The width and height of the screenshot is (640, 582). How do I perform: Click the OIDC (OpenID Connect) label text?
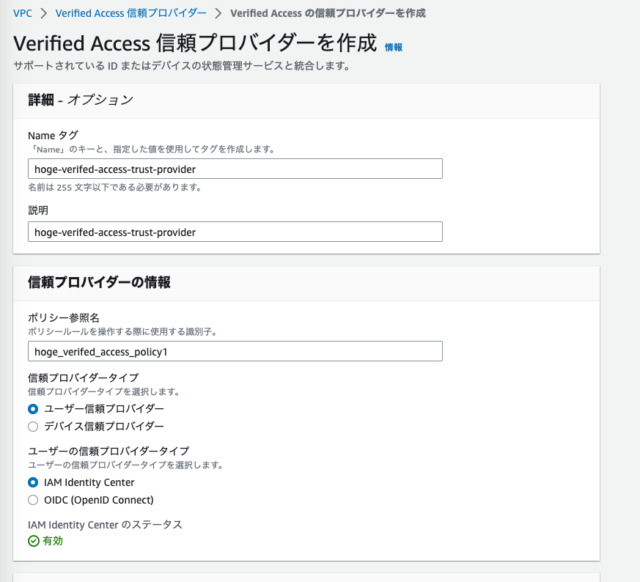[x=99, y=500]
